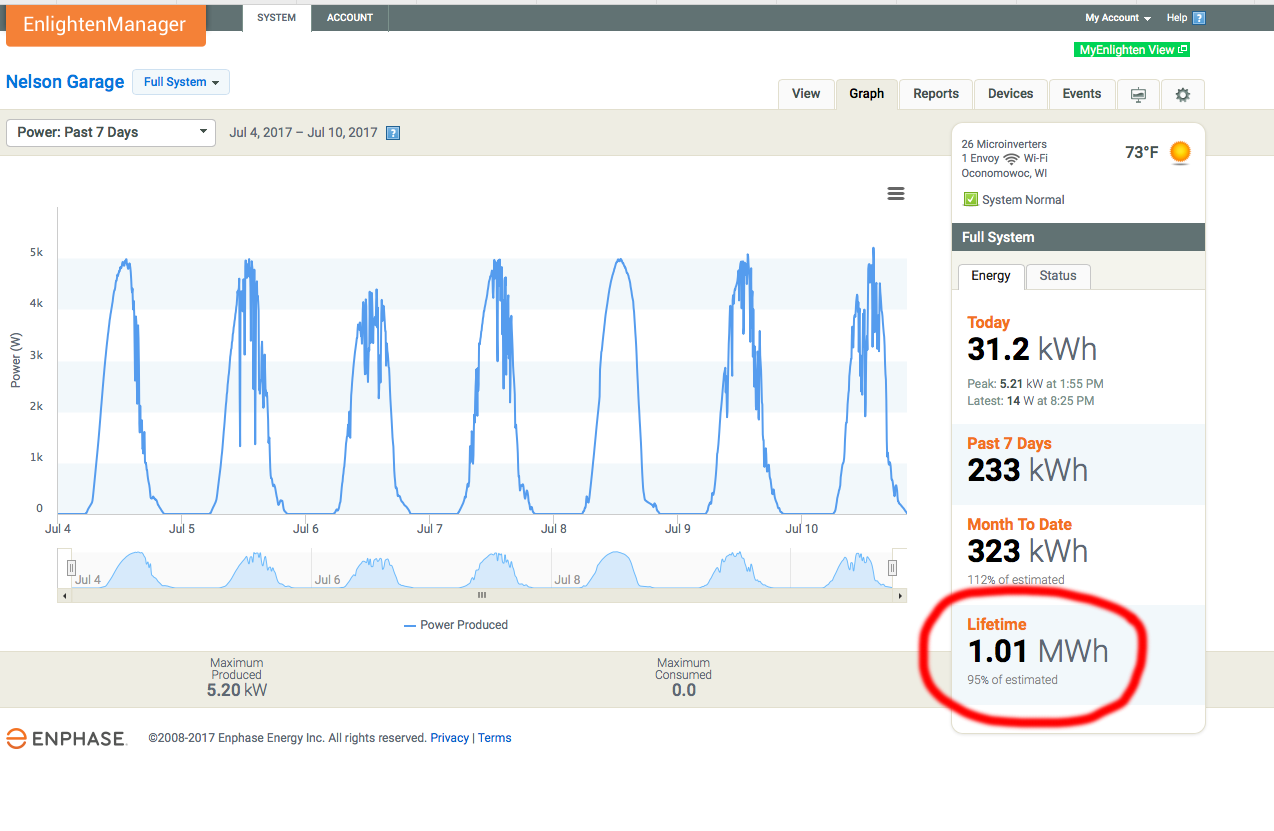
Task: Open the chart hamburger menu icon
Action: (x=896, y=194)
